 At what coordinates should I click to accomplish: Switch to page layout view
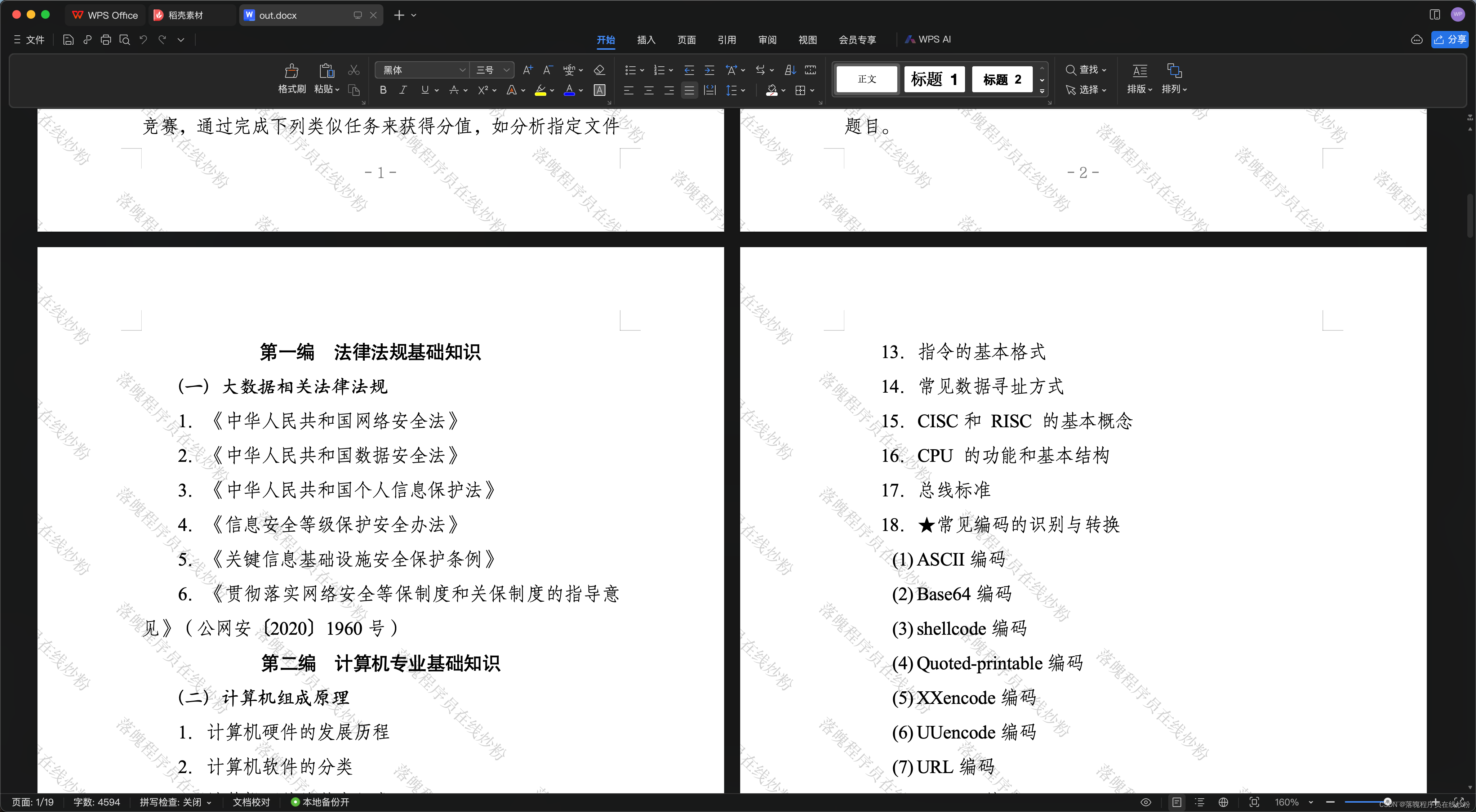[x=1176, y=802]
